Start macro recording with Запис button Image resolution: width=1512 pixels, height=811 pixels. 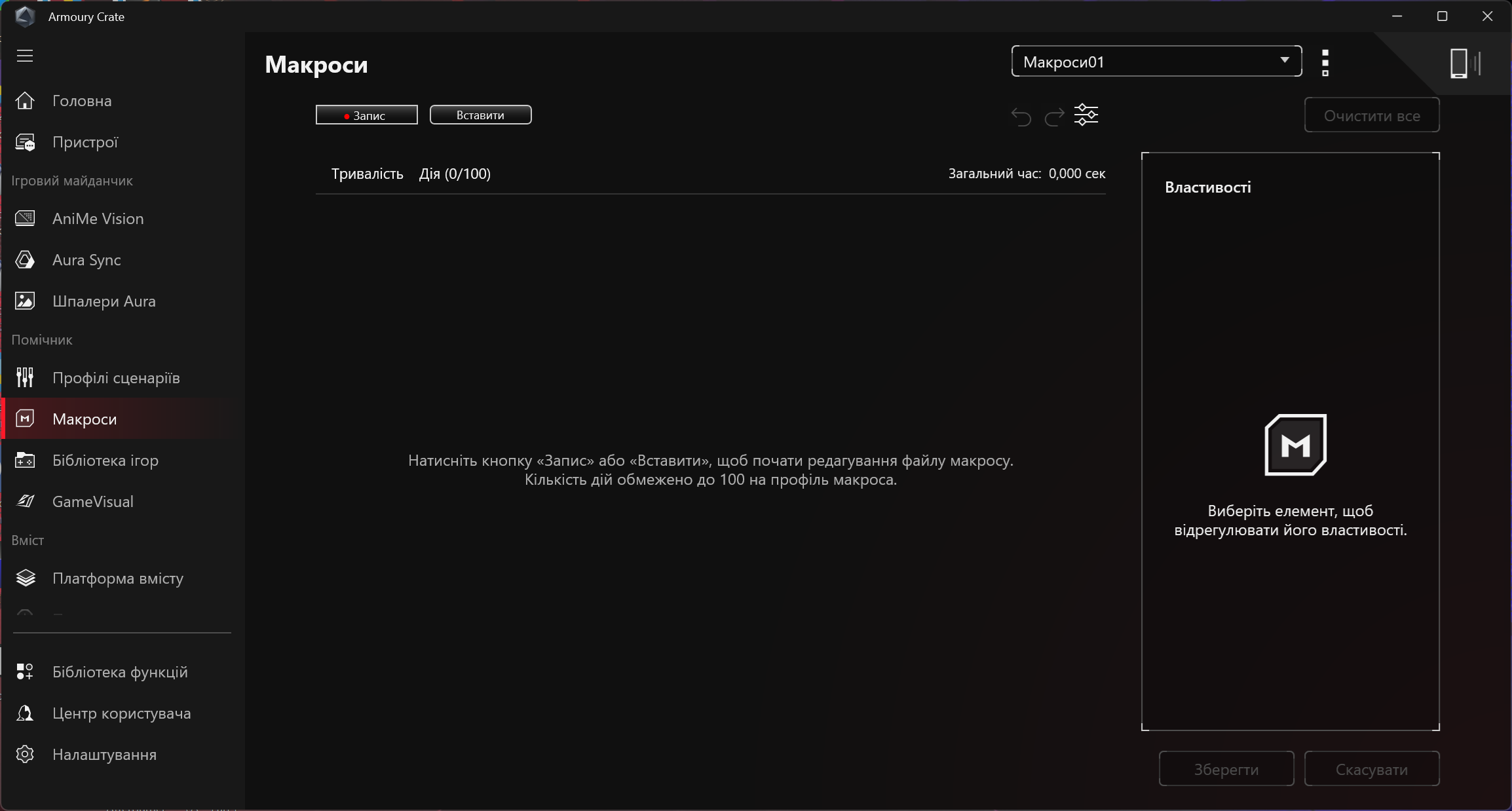click(x=366, y=115)
